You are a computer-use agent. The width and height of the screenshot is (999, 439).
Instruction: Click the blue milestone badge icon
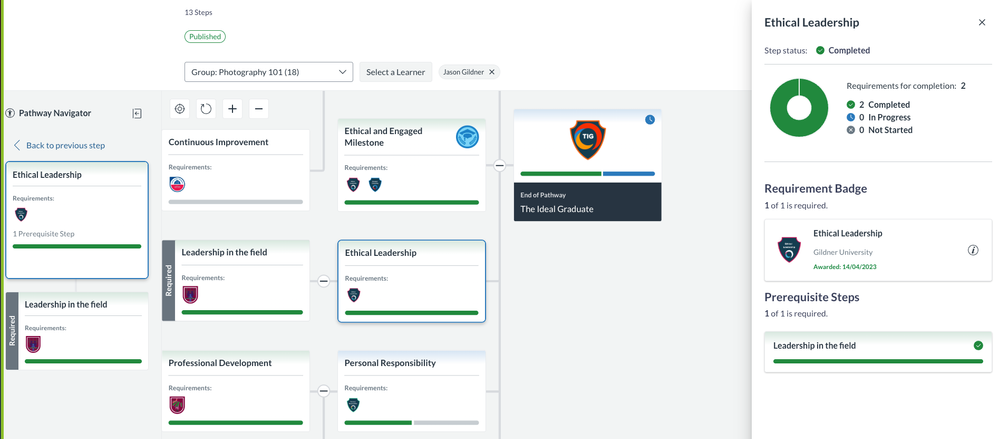point(467,137)
